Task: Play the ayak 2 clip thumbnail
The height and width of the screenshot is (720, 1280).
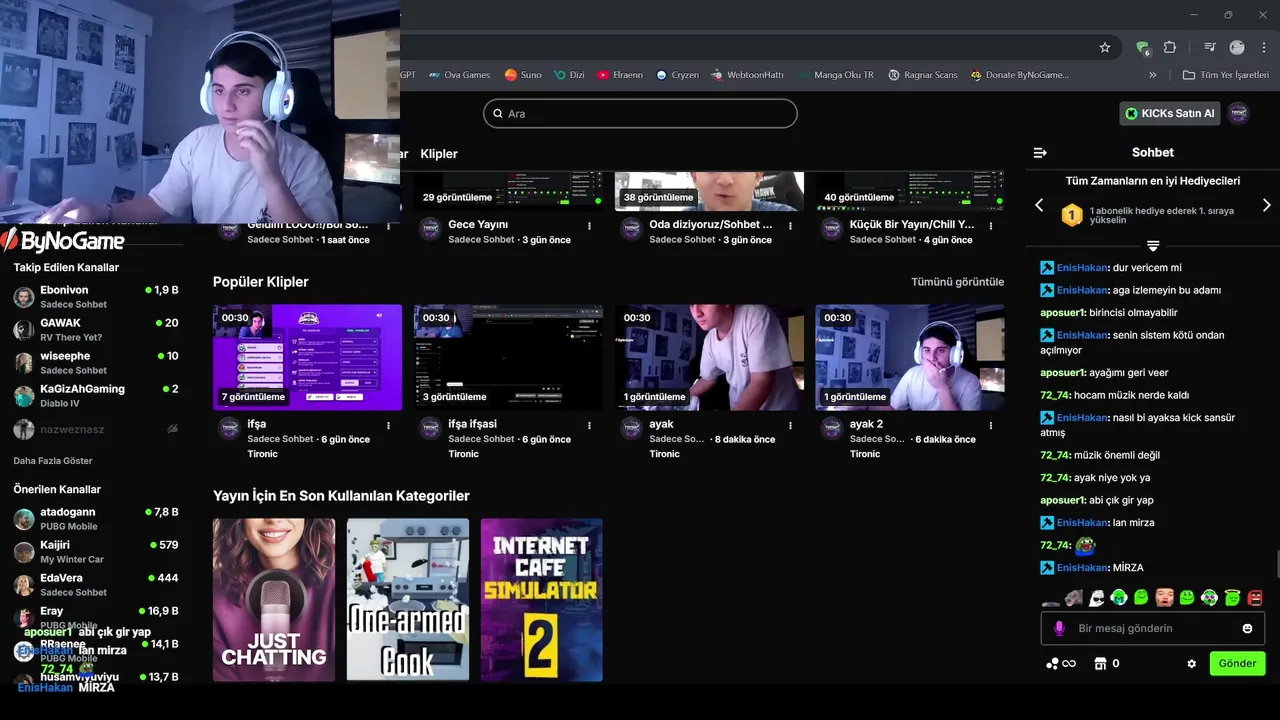Action: [910, 357]
